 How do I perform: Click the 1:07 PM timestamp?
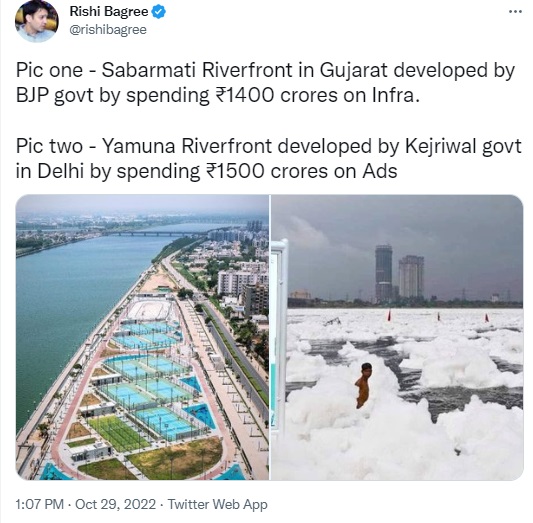pos(40,504)
